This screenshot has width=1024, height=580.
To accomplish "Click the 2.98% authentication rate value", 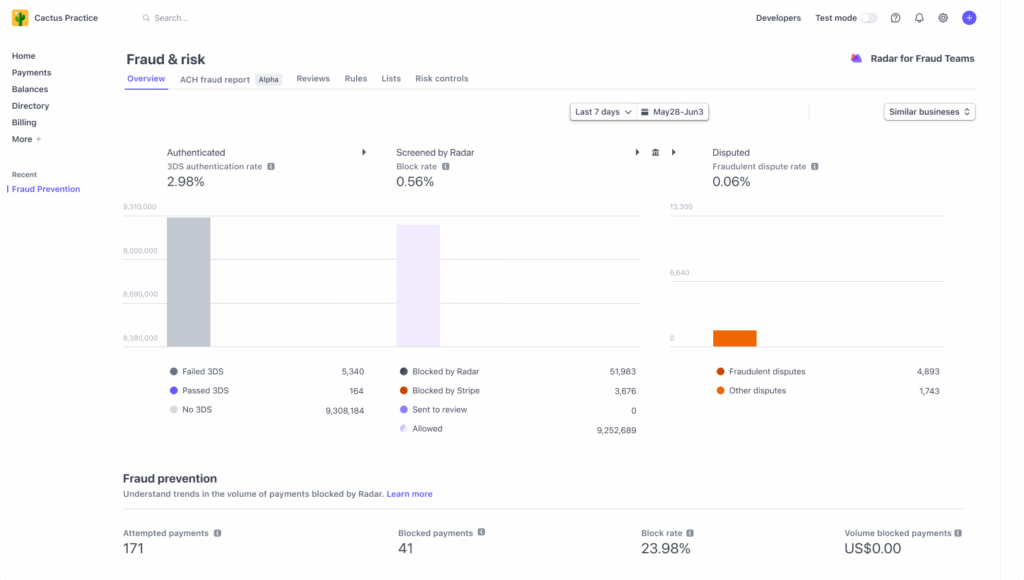I will click(x=185, y=182).
